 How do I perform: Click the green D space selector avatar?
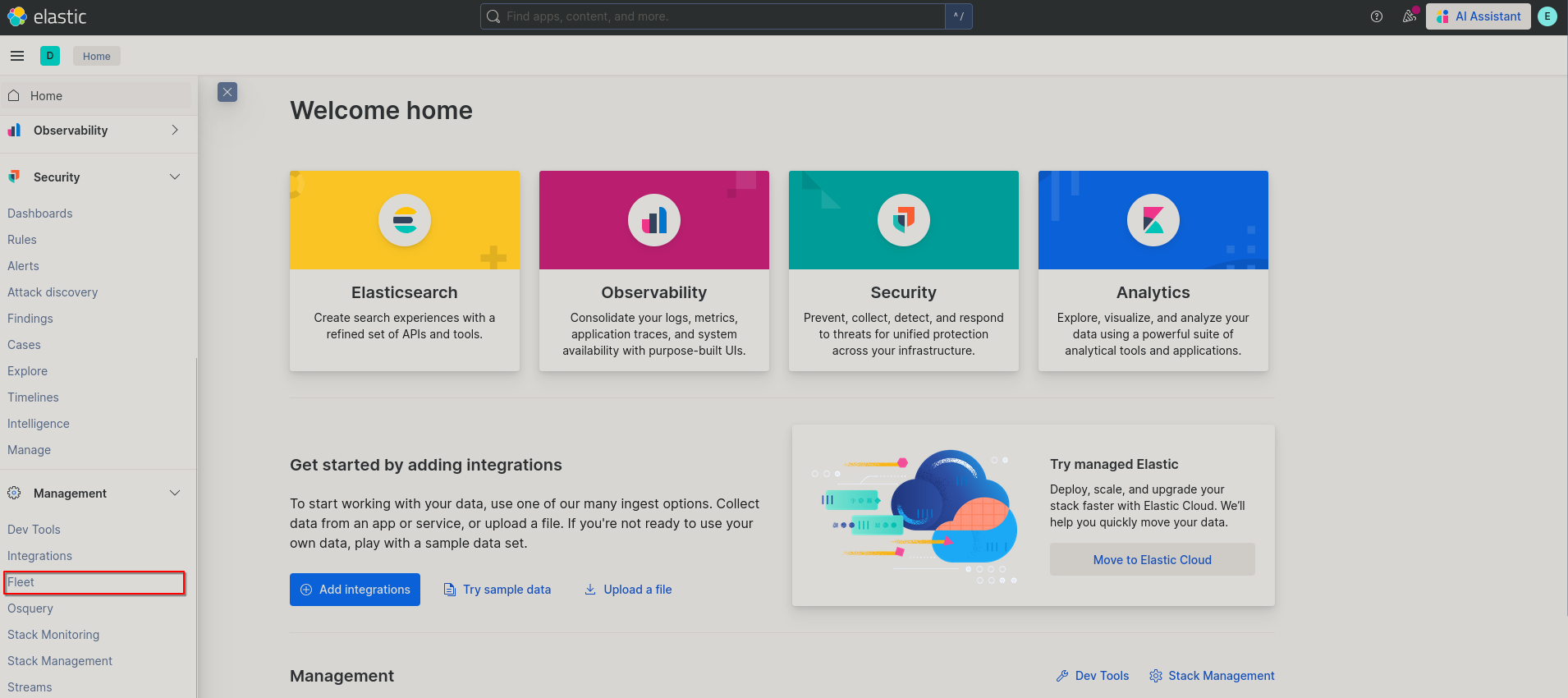click(x=50, y=56)
